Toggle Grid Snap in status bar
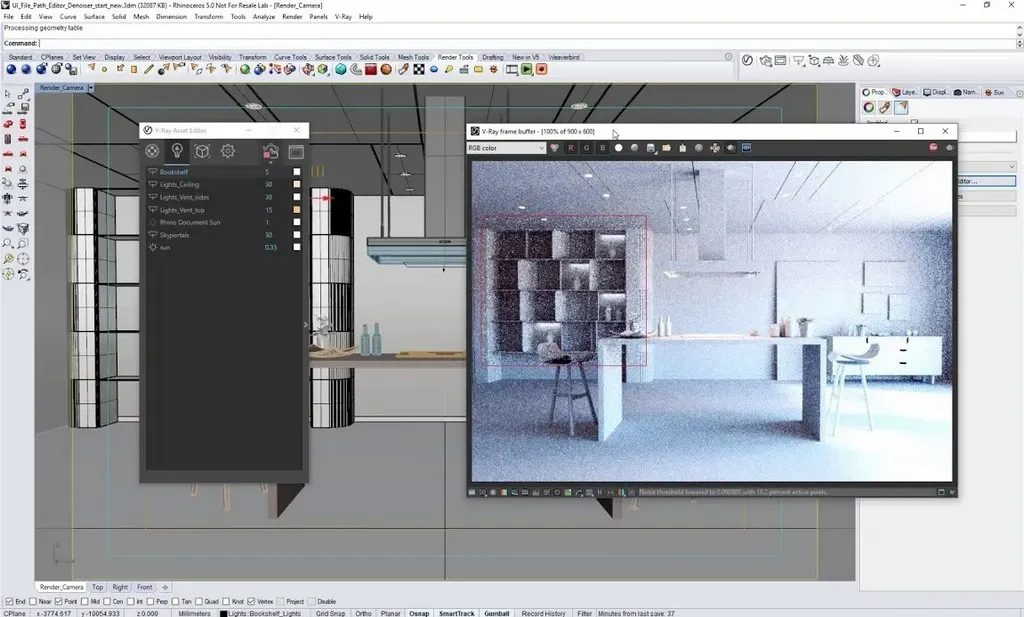This screenshot has height=617, width=1024. pos(330,613)
